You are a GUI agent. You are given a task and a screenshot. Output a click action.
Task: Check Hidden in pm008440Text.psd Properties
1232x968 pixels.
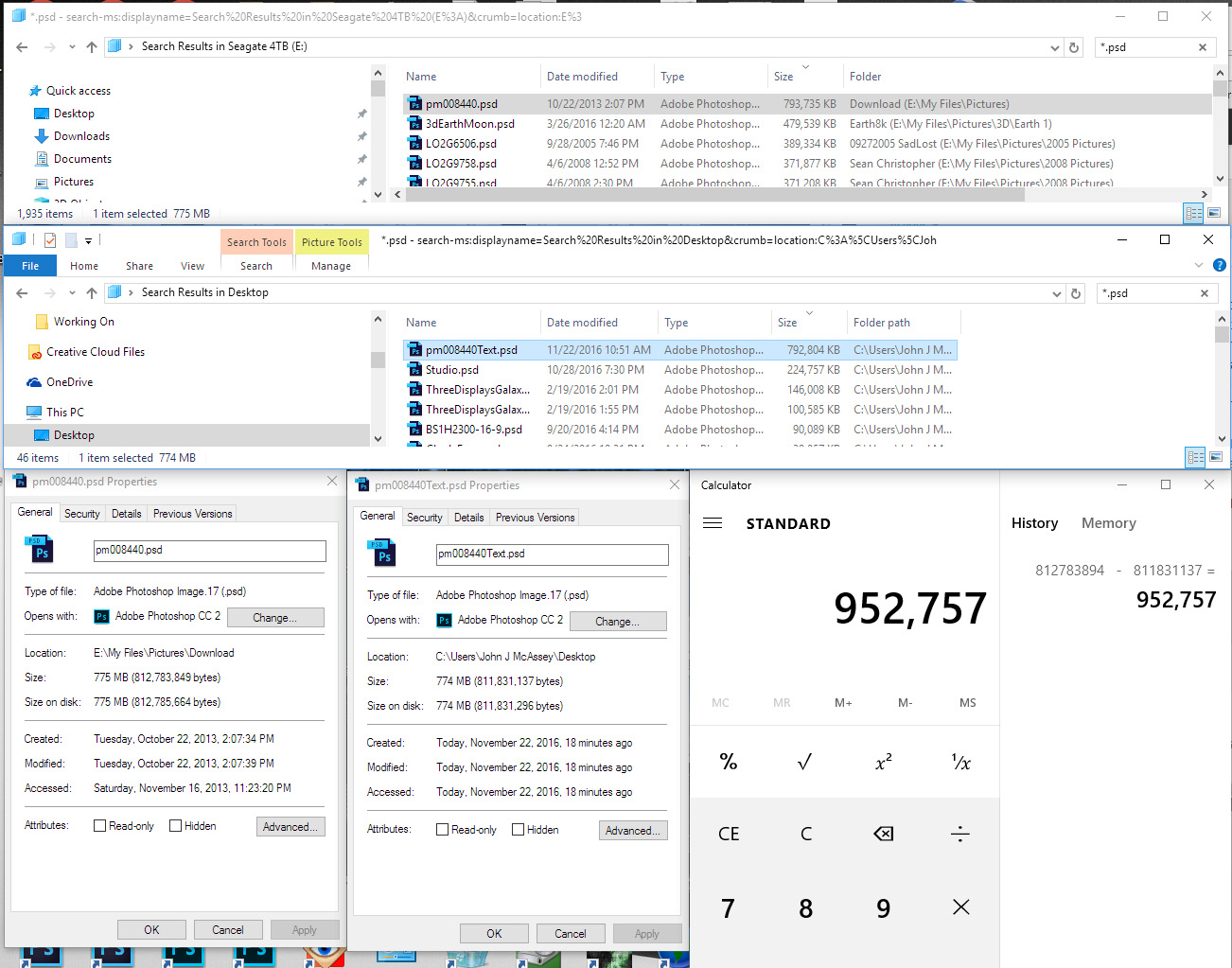pyautogui.click(x=518, y=830)
